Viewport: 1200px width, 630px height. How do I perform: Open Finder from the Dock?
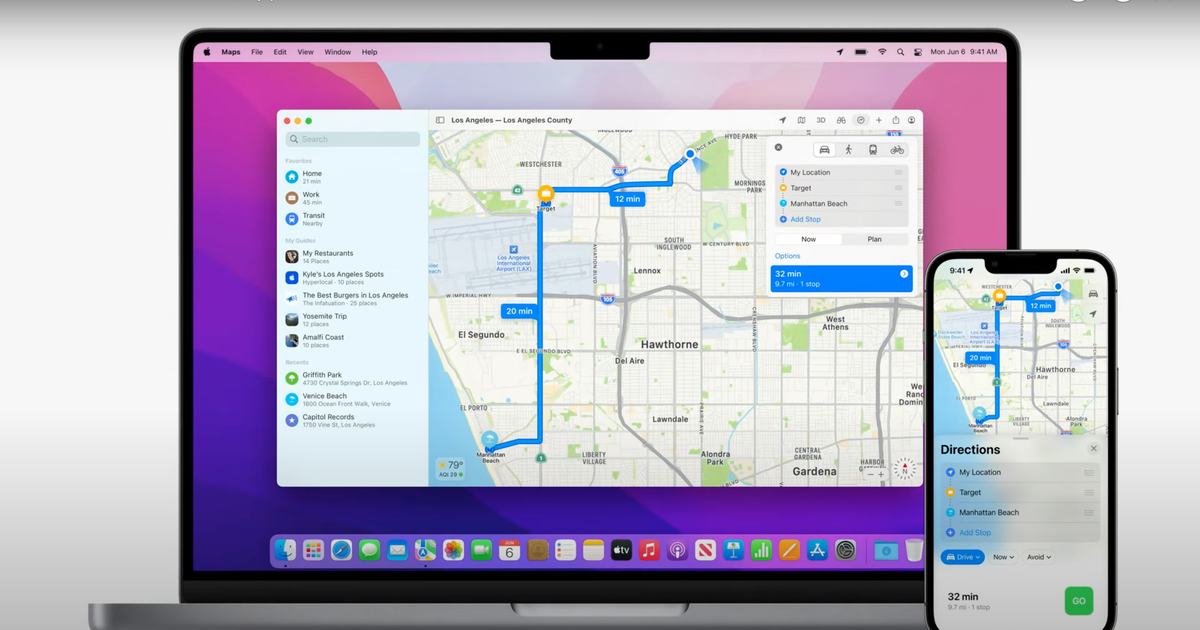285,550
